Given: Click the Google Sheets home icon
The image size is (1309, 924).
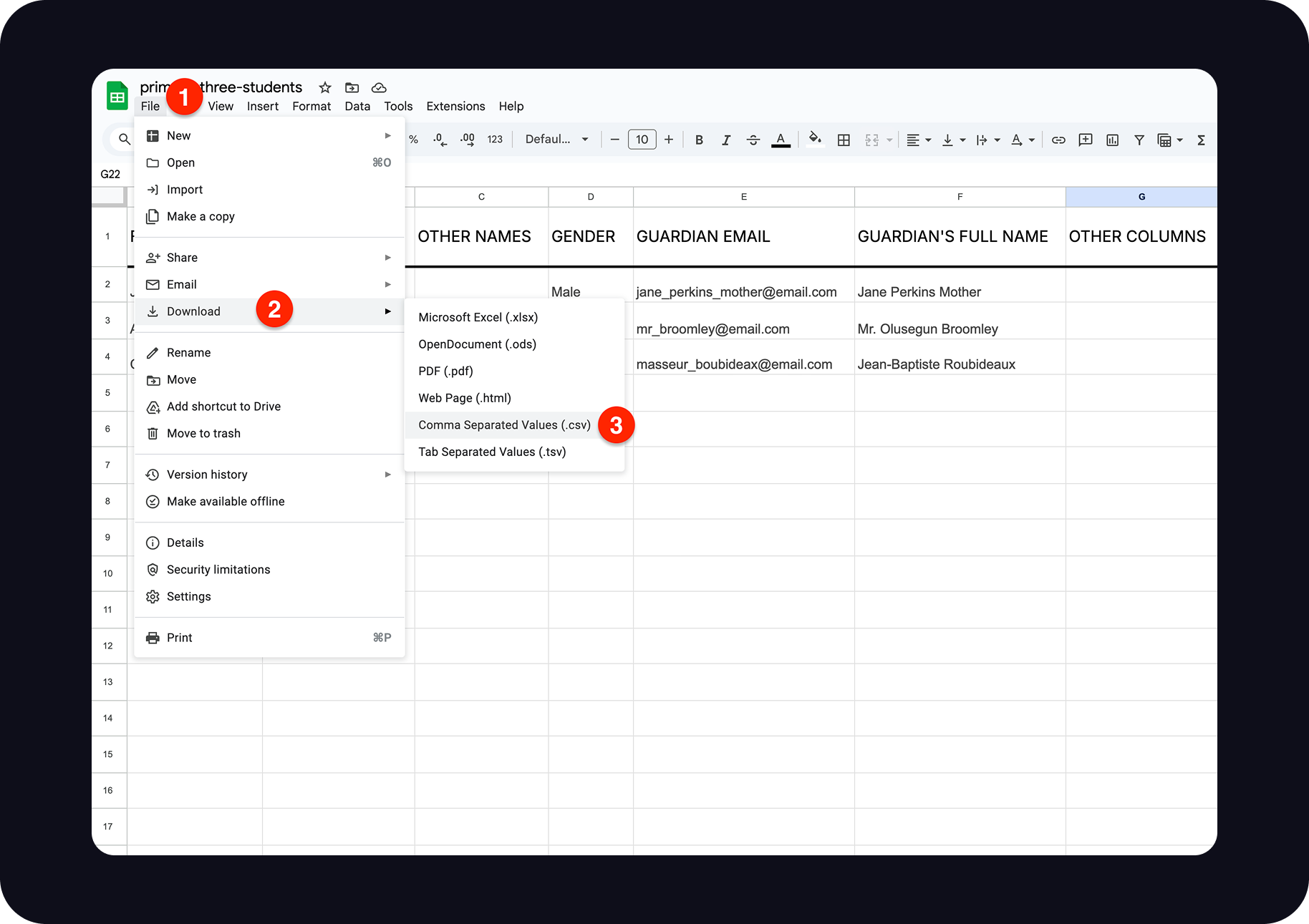Looking at the screenshot, I should coord(117,96).
